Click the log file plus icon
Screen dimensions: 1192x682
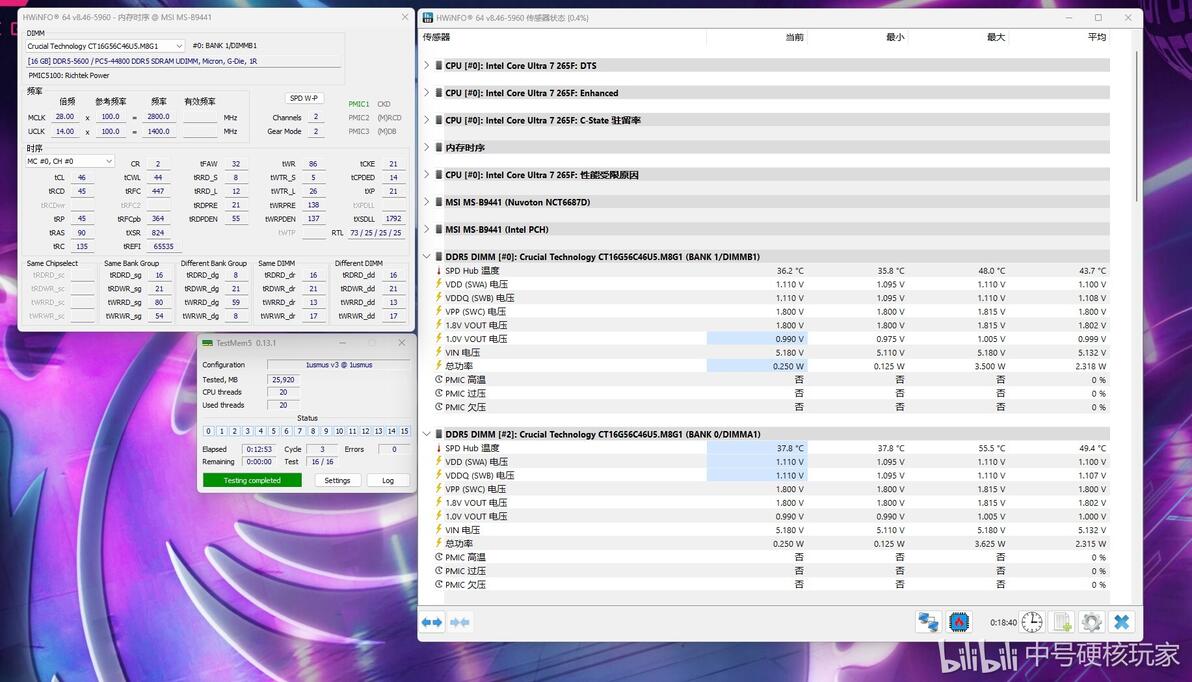(1062, 622)
